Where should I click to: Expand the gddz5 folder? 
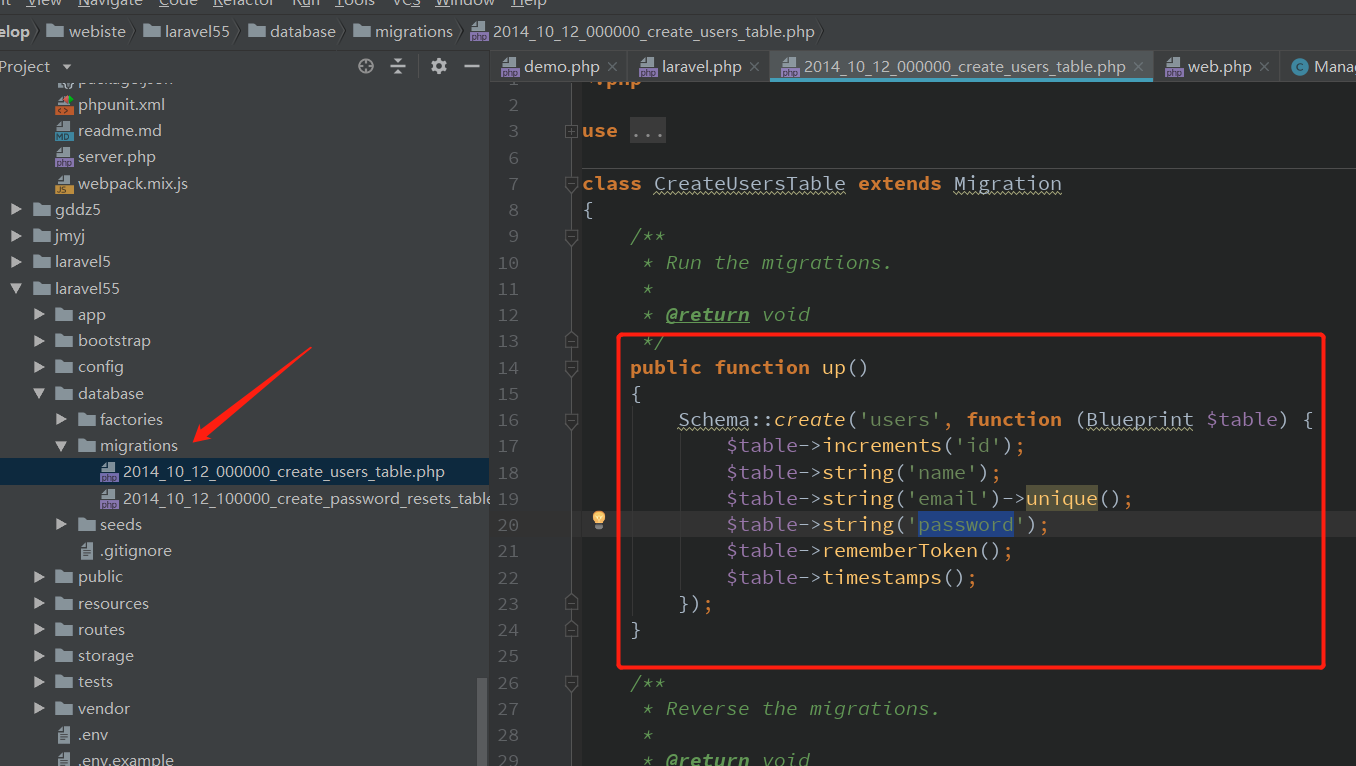(x=16, y=210)
